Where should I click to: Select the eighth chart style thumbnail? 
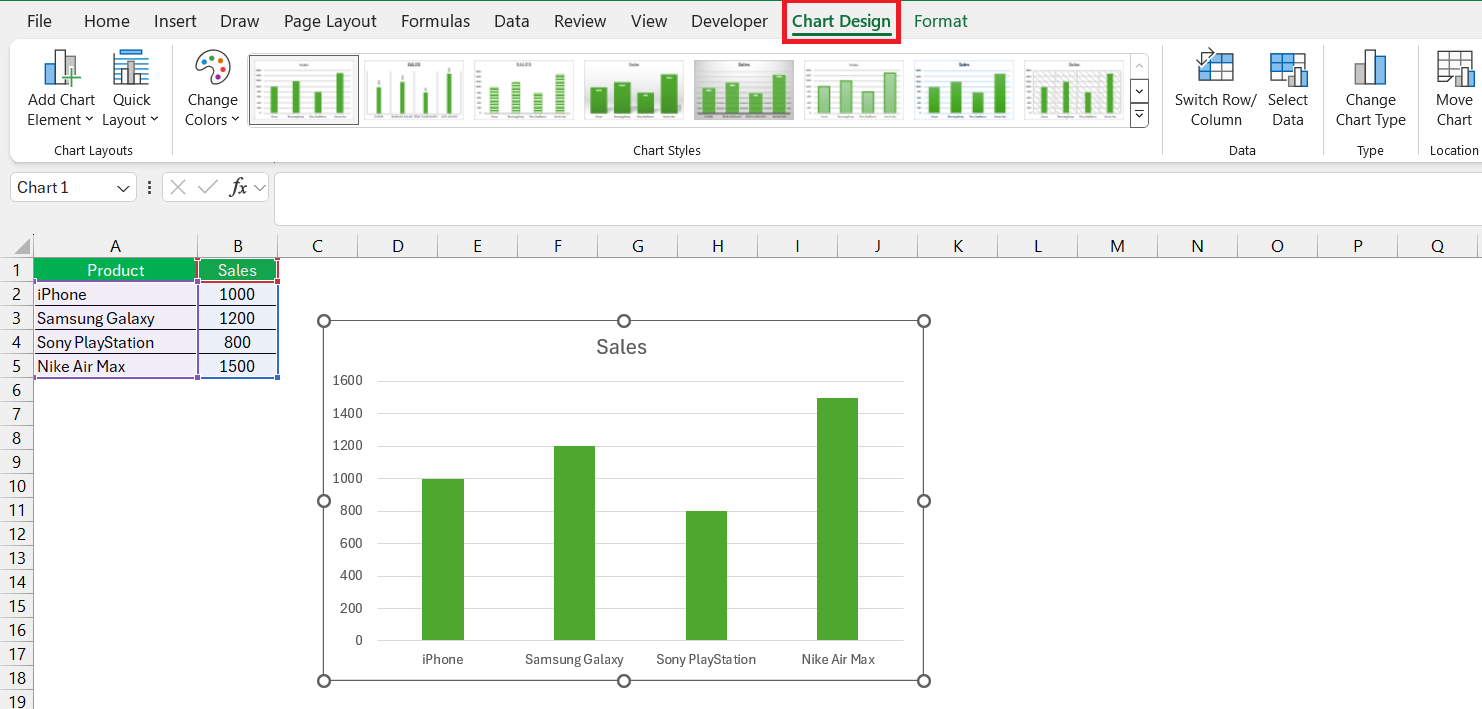pyautogui.click(x=1074, y=90)
